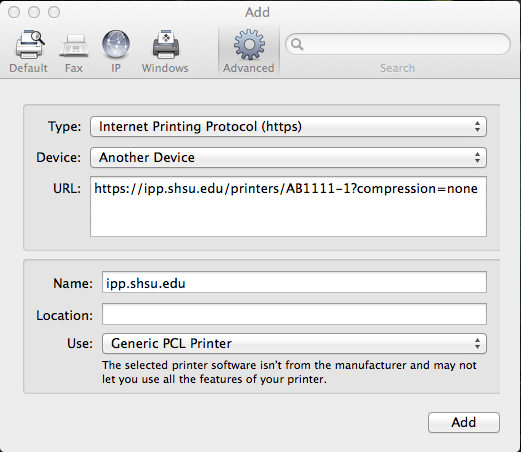Screen dimensions: 521x452
Task: Click the Default toolbar label
Action: click(x=28, y=68)
